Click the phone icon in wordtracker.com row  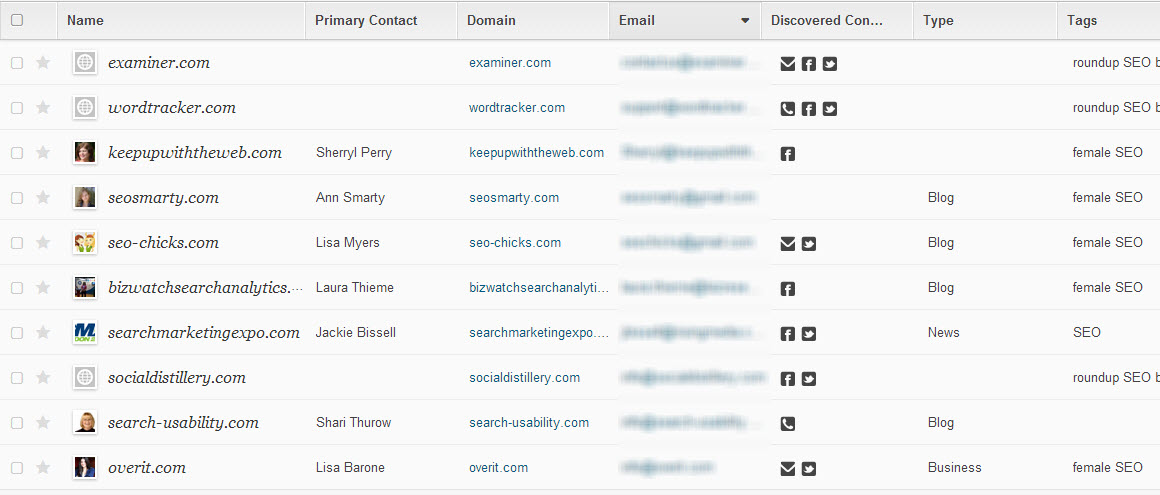788,110
